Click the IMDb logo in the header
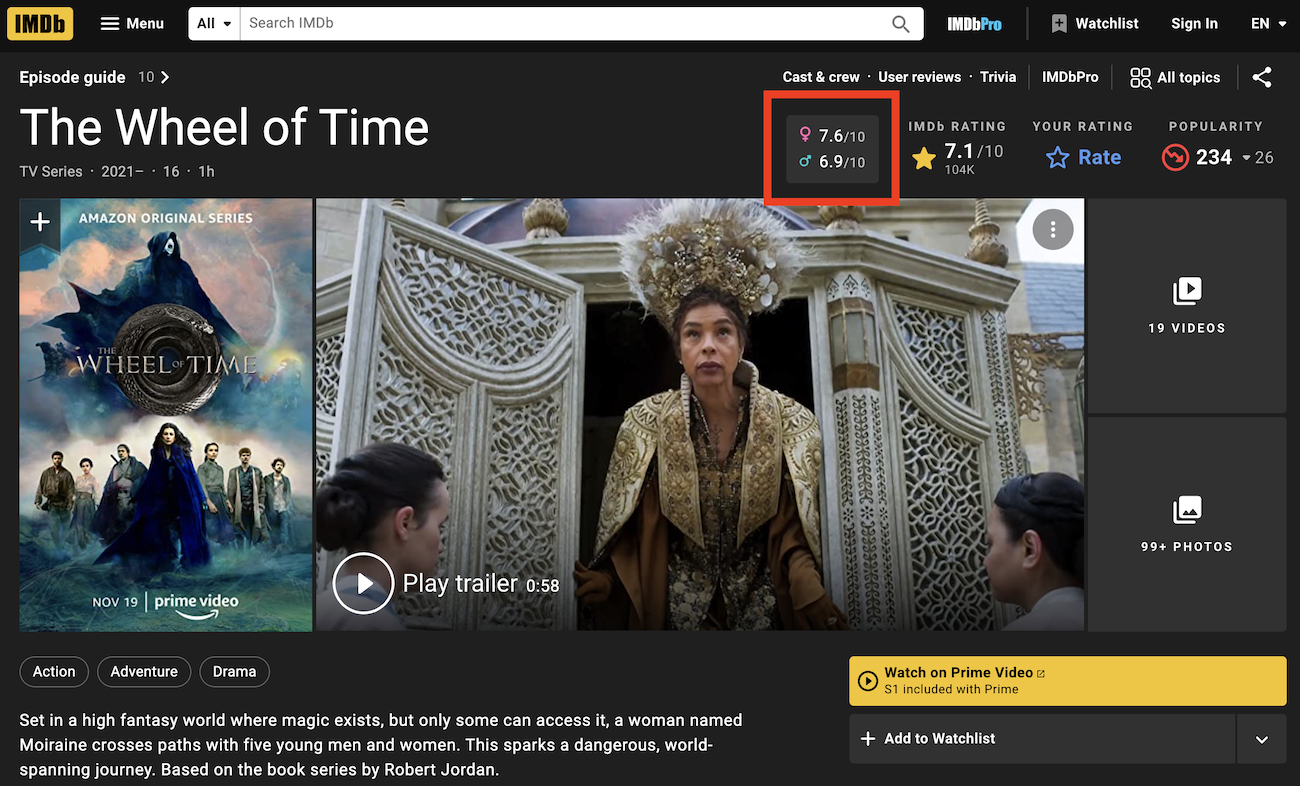The height and width of the screenshot is (786, 1300). pyautogui.click(x=40, y=23)
